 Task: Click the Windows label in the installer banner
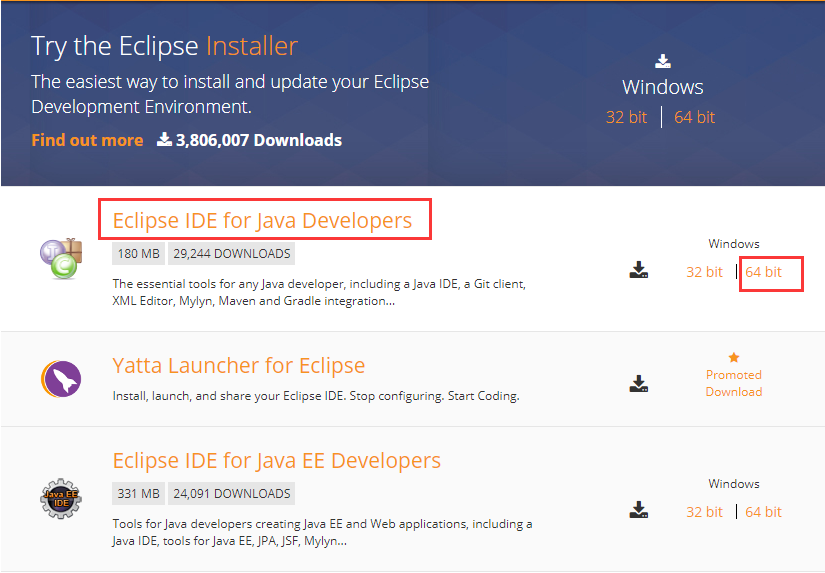pyautogui.click(x=662, y=87)
